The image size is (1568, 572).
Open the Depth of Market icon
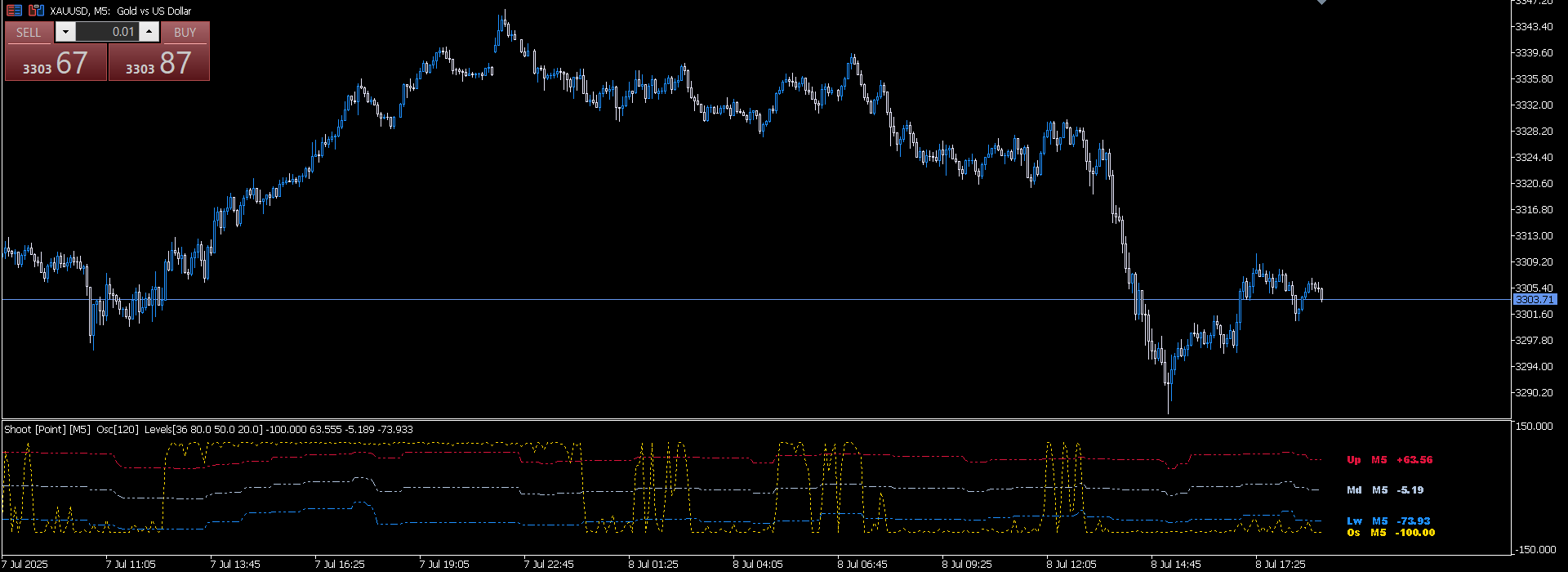tap(36, 11)
